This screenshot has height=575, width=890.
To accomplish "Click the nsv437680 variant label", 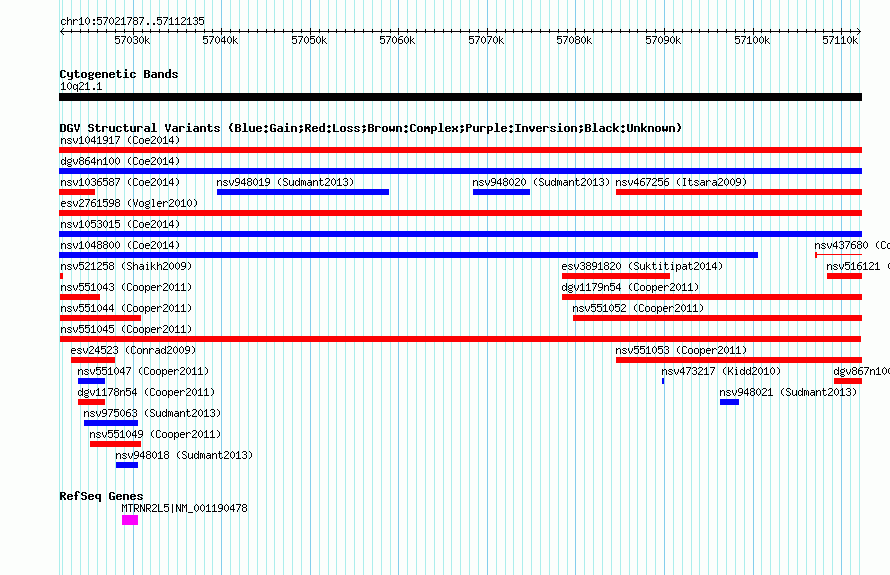I will click(852, 245).
